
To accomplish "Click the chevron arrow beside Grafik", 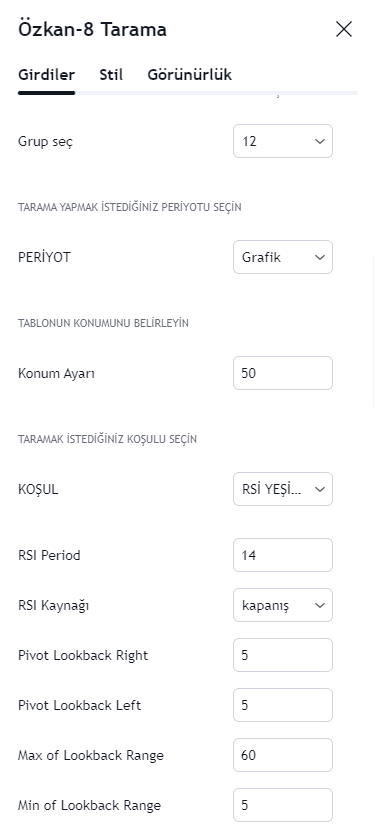I will click(x=320, y=258).
